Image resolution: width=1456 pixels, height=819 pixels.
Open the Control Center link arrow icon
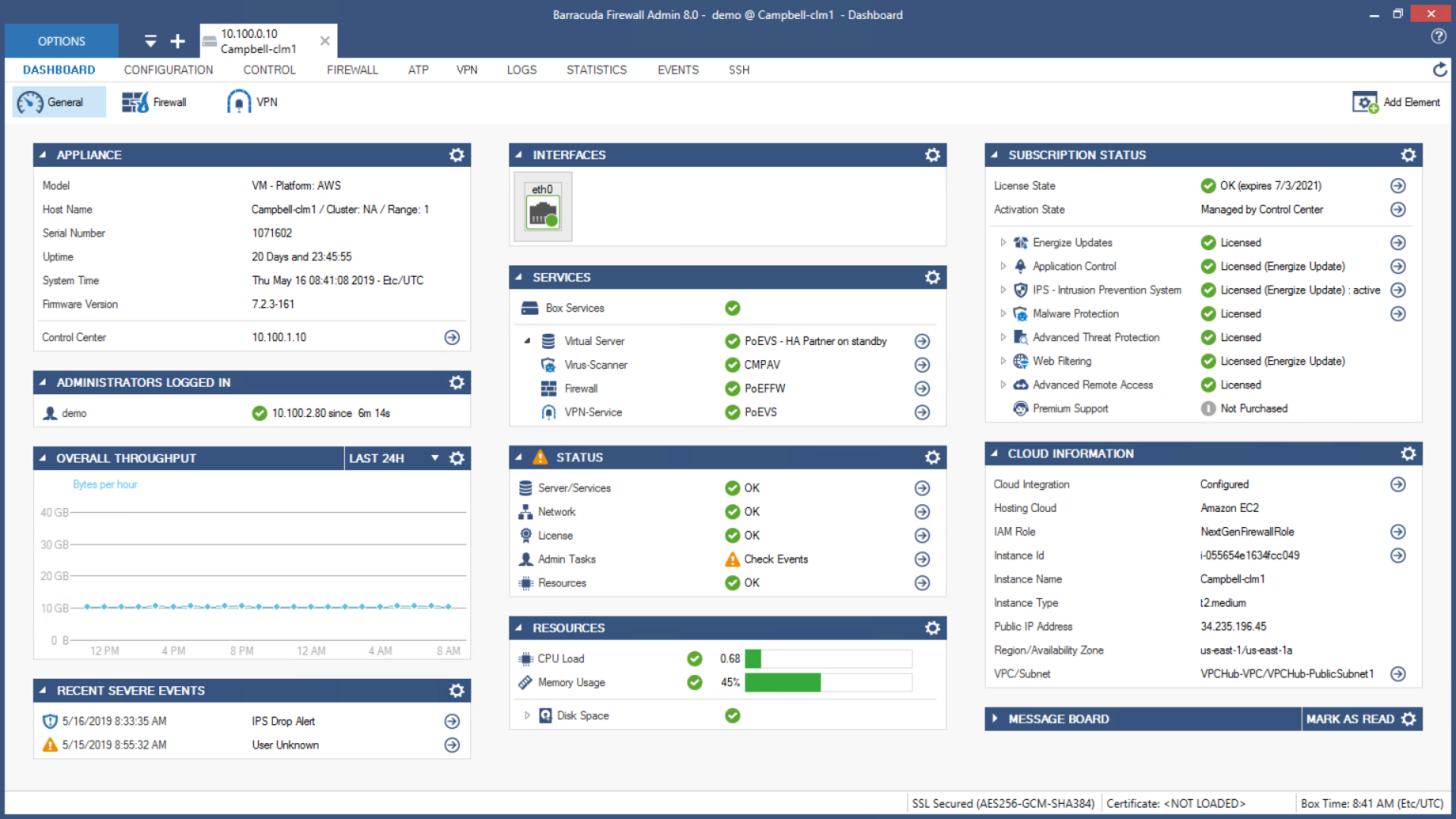[452, 337]
